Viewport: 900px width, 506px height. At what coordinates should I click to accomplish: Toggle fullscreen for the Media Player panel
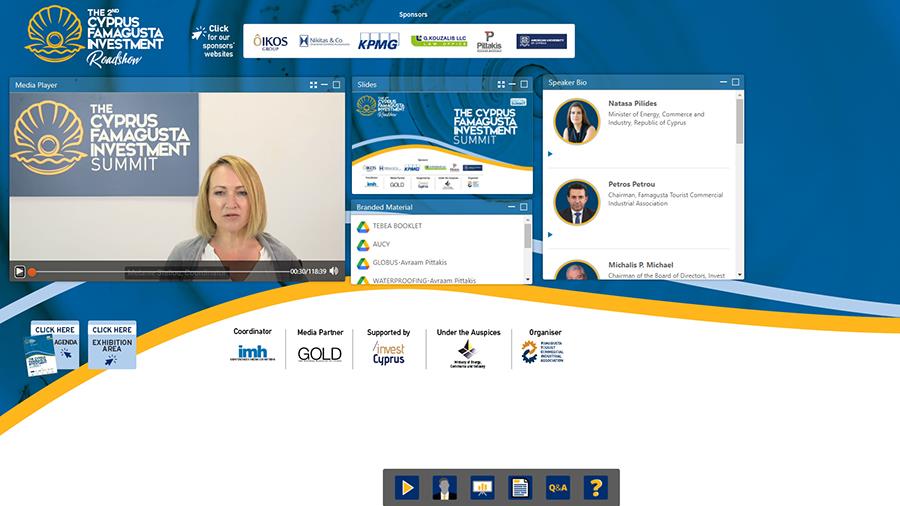point(313,85)
